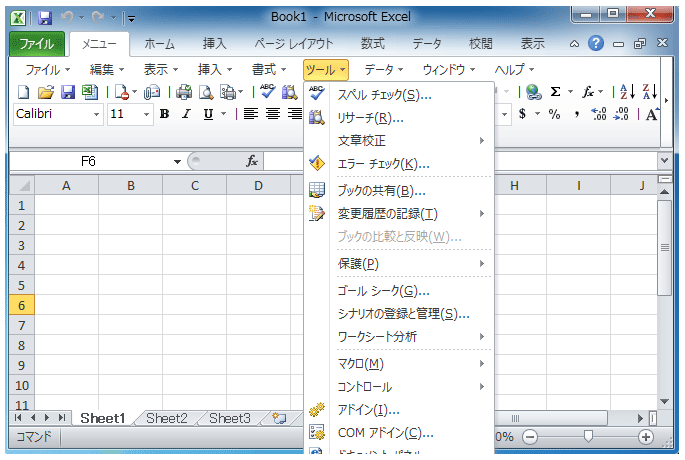Click the Research books toolbar icon
This screenshot has height=460, width=685.
pos(290,92)
